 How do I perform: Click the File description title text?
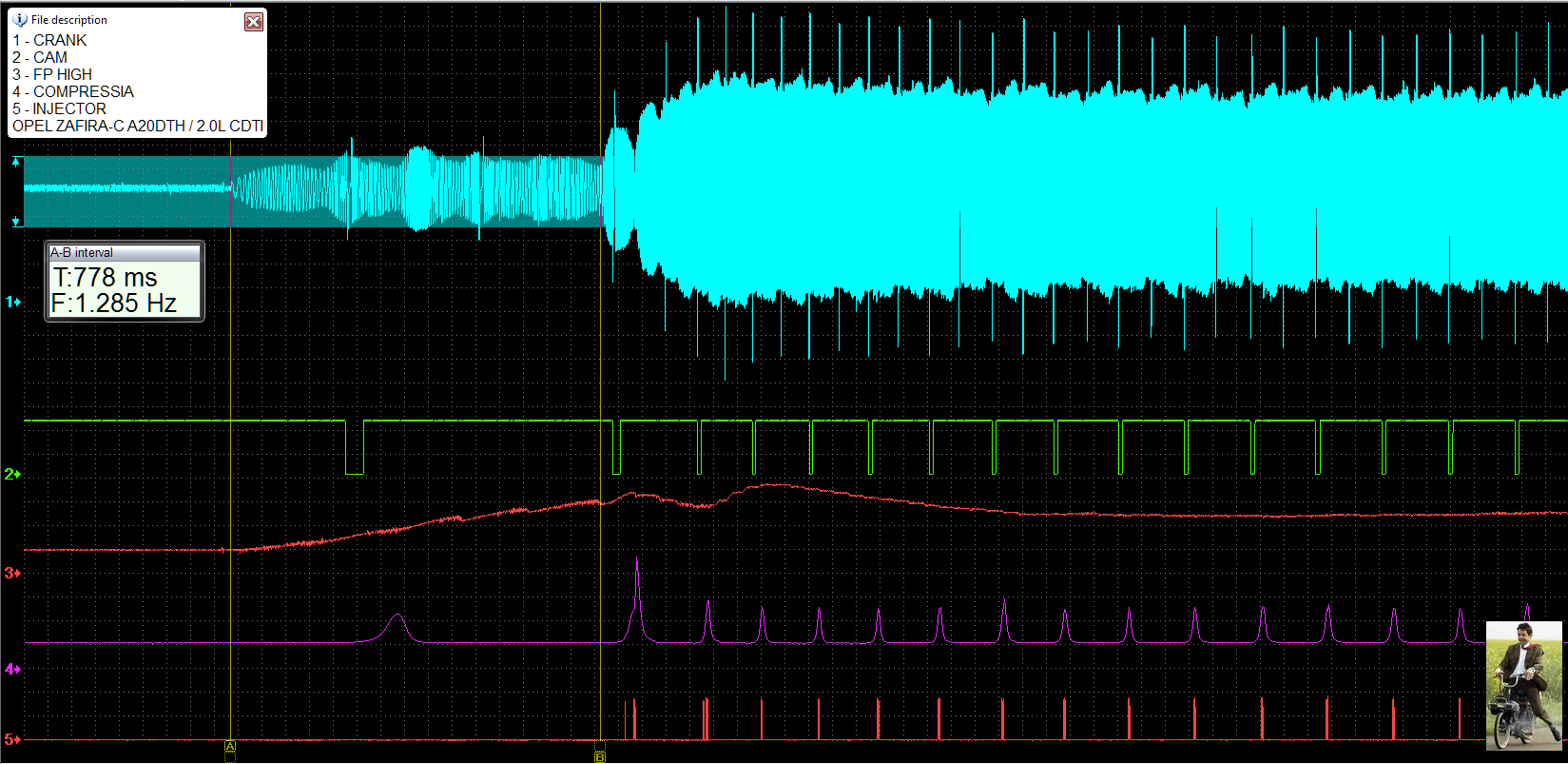click(69, 20)
